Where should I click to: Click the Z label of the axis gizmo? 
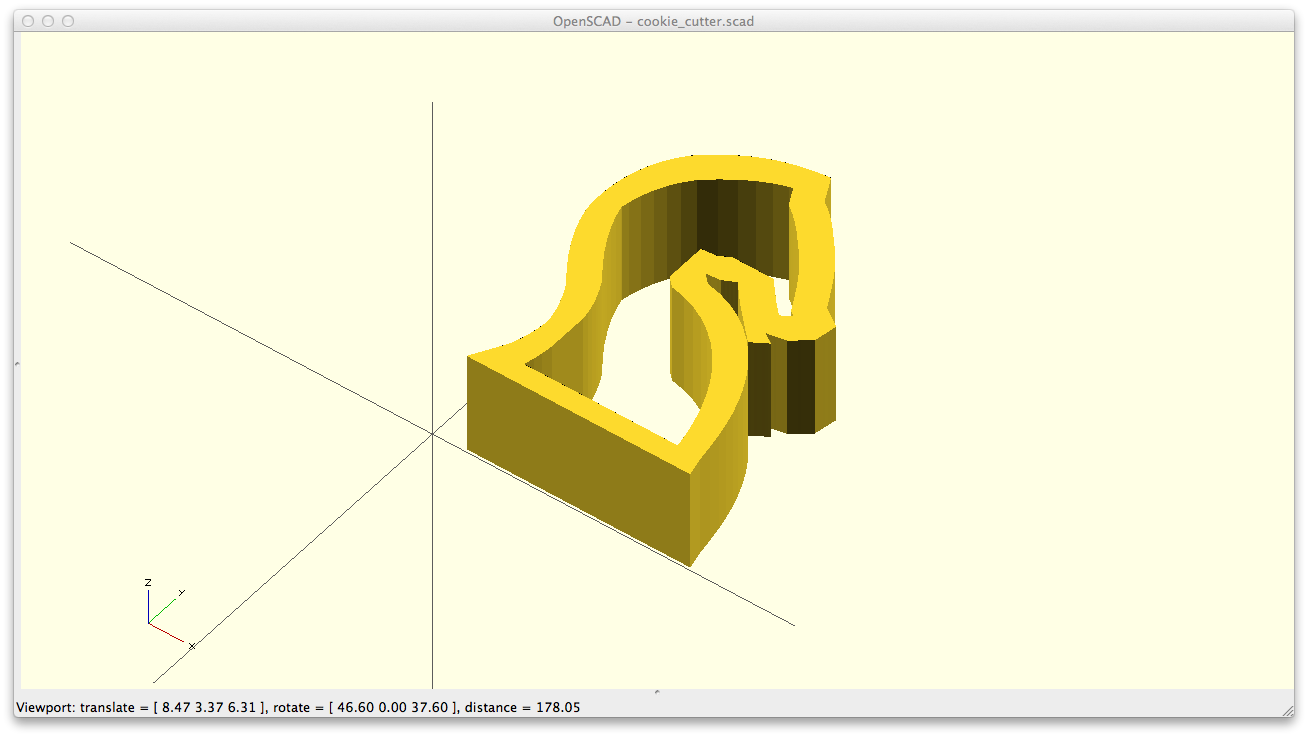click(x=148, y=582)
